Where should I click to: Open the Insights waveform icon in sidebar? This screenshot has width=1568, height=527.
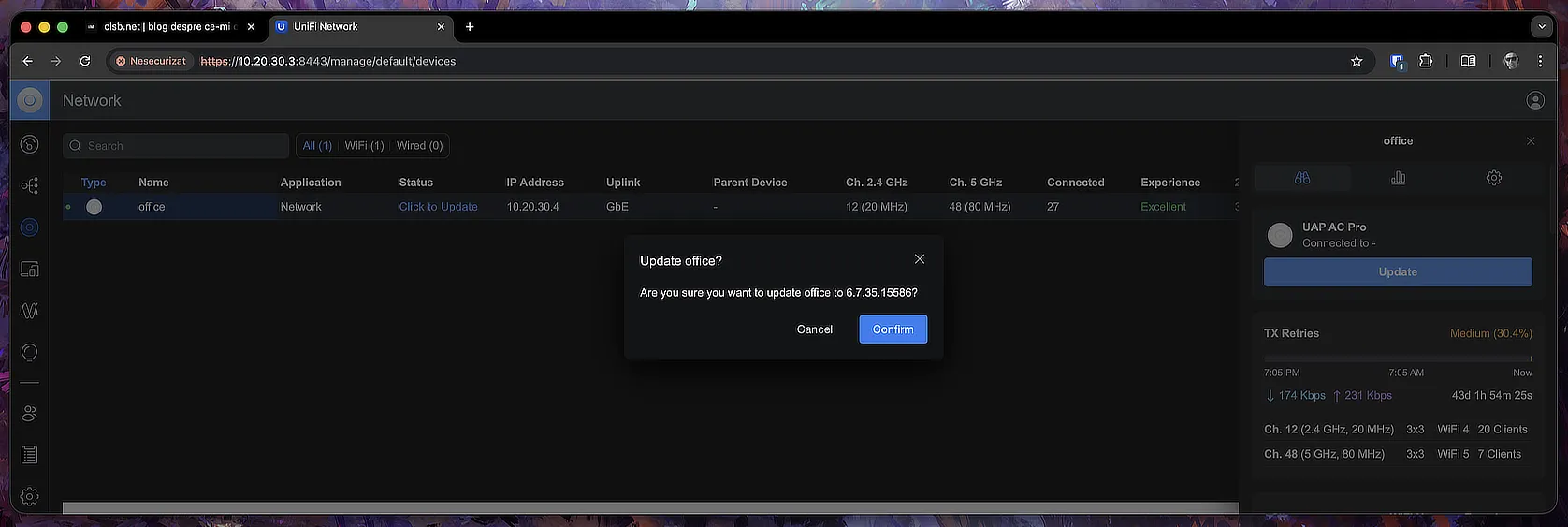30,311
